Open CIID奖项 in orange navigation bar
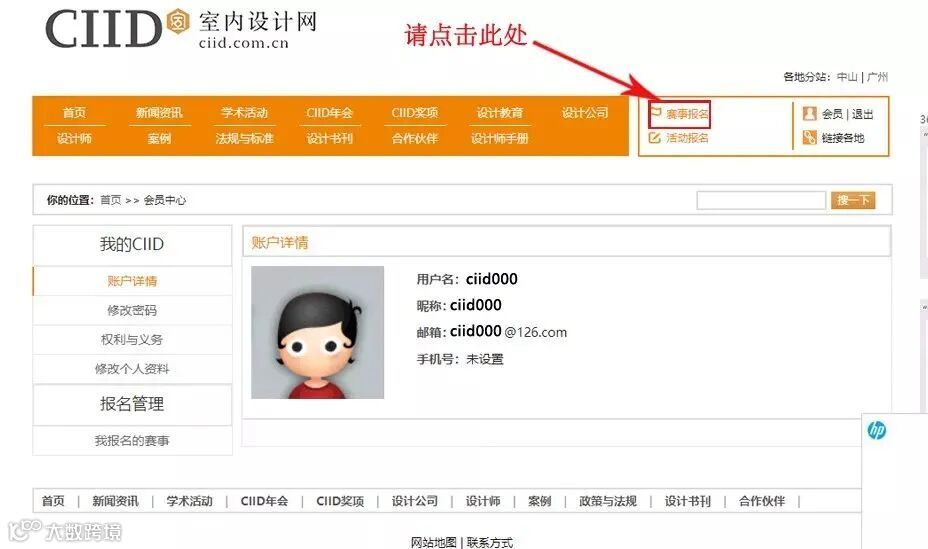928x549 pixels. tap(415, 112)
